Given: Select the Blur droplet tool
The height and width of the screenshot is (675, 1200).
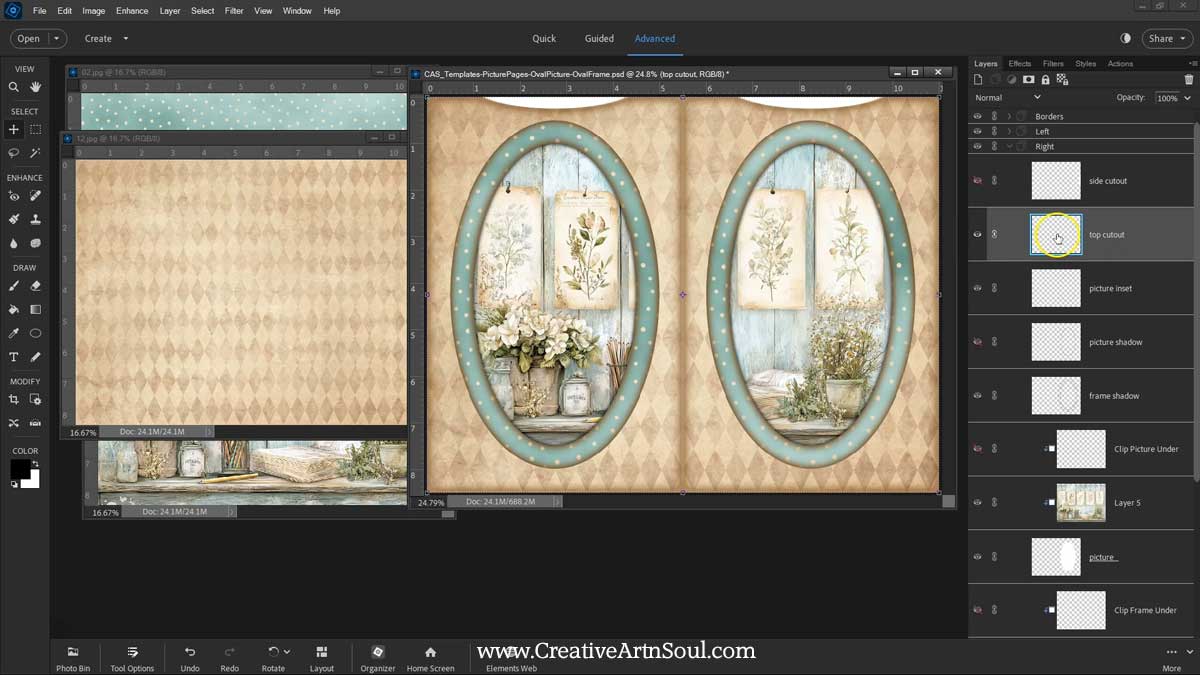Looking at the screenshot, I should click(14, 243).
